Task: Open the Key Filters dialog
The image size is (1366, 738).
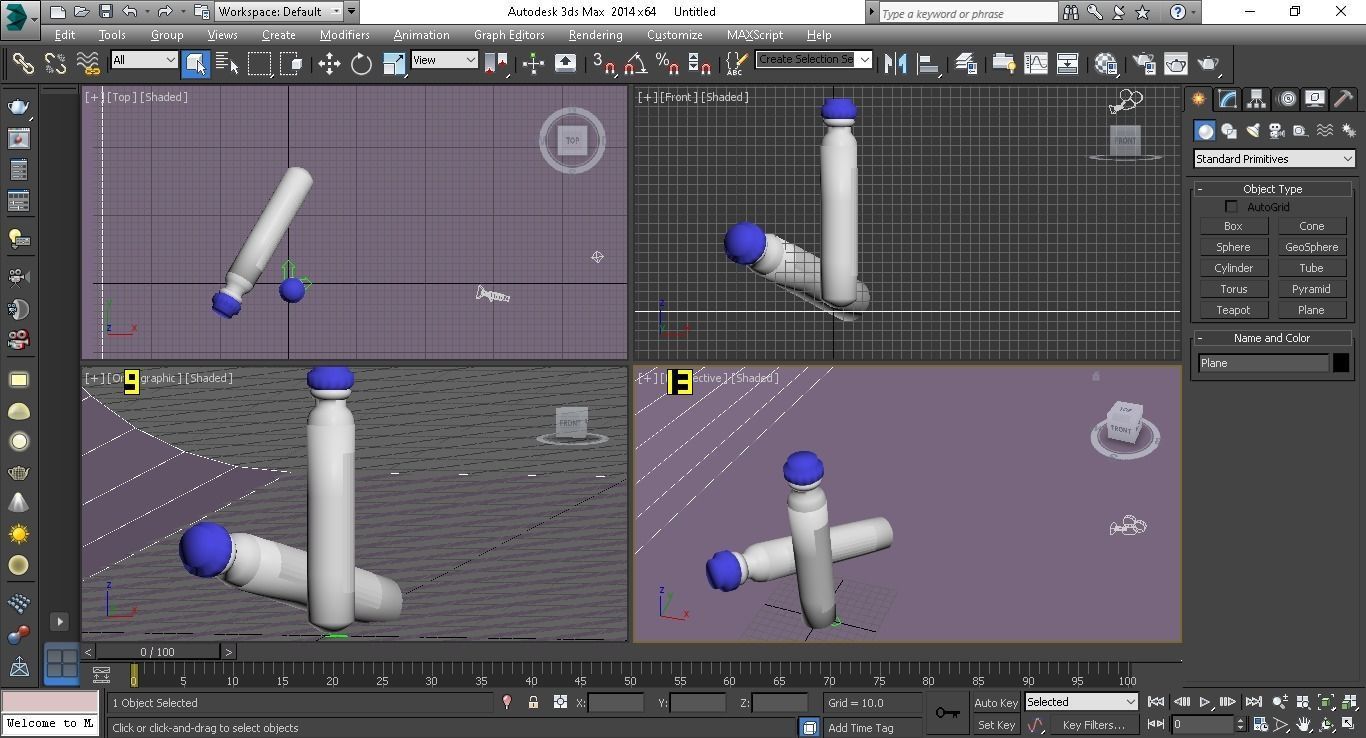Action: 1093,725
